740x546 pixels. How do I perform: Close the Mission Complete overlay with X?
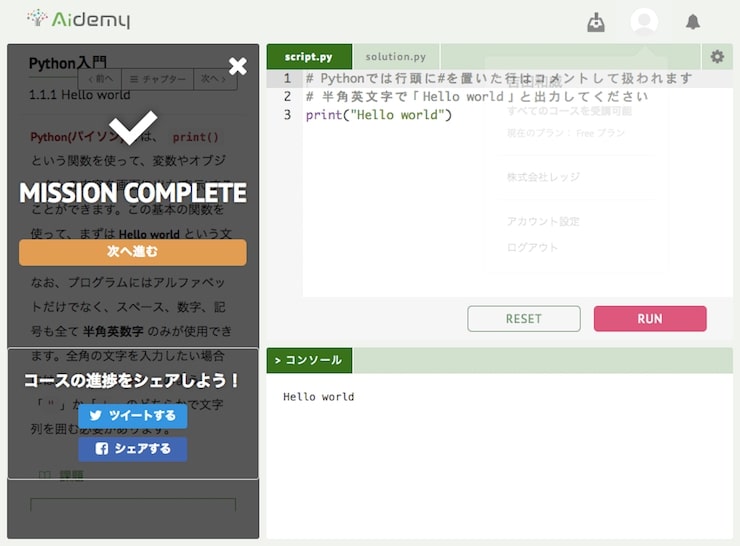point(237,66)
